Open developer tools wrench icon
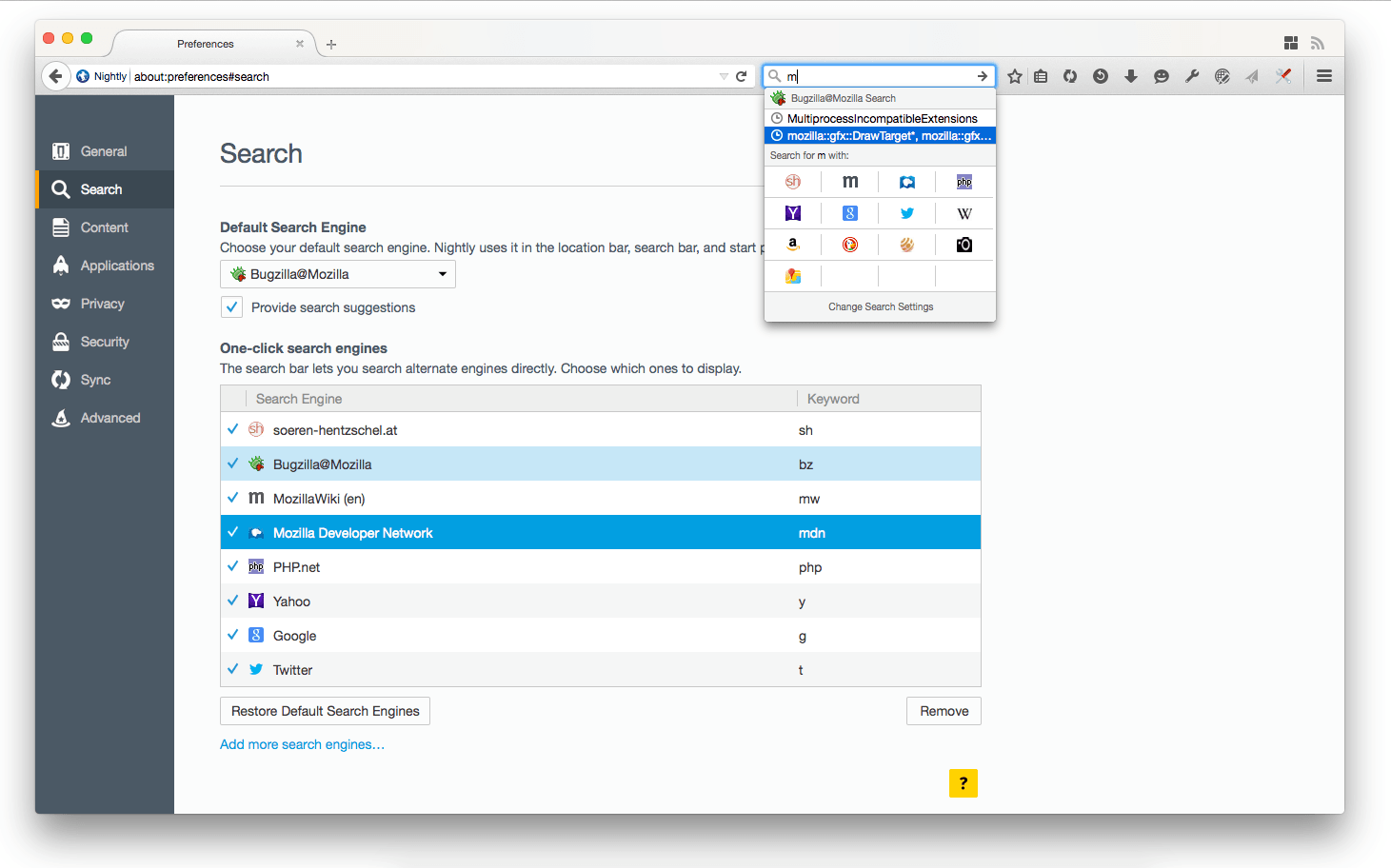Viewport: 1391px width, 868px height. (1192, 76)
